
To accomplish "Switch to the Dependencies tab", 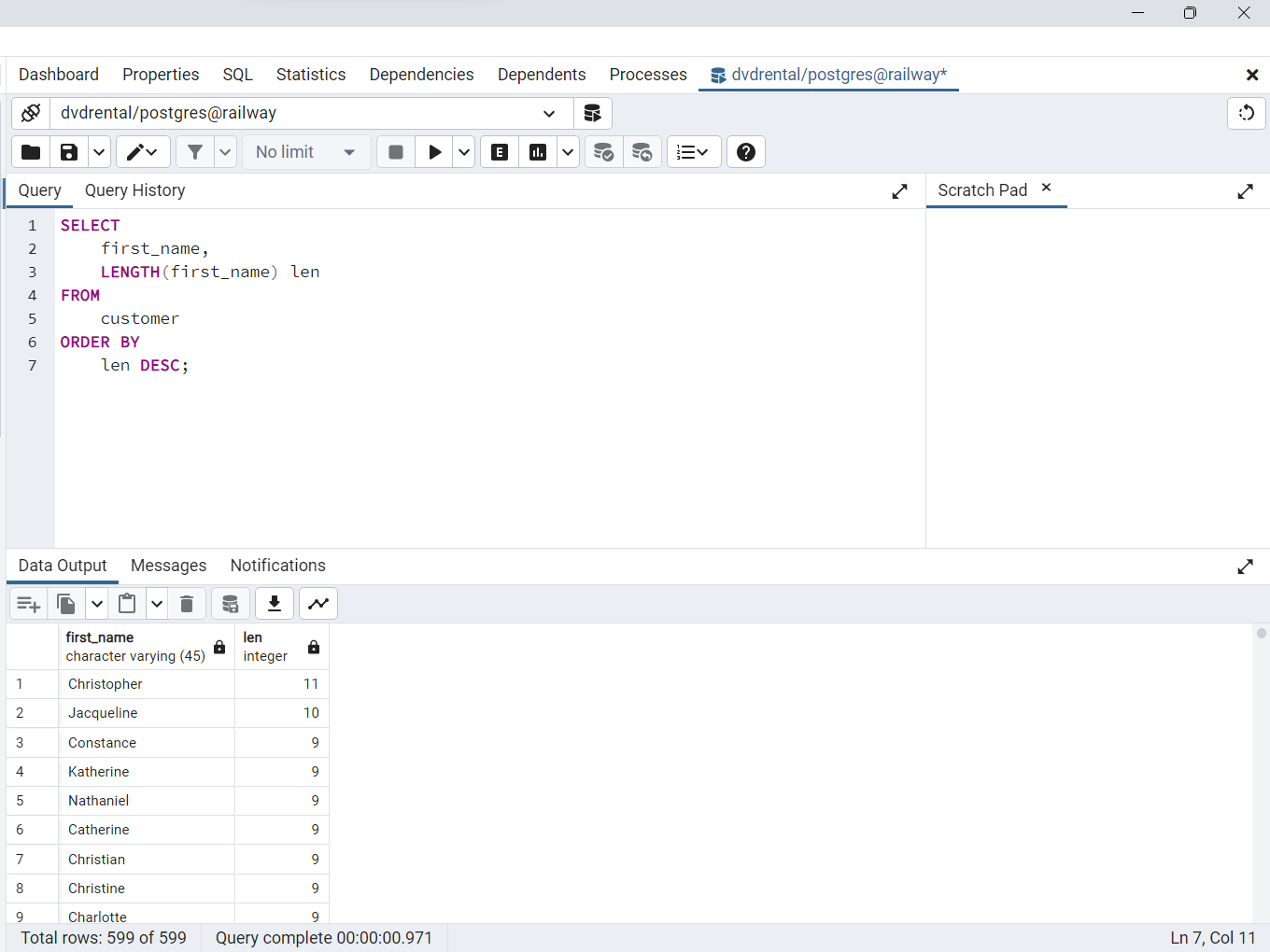I will pyautogui.click(x=421, y=75).
